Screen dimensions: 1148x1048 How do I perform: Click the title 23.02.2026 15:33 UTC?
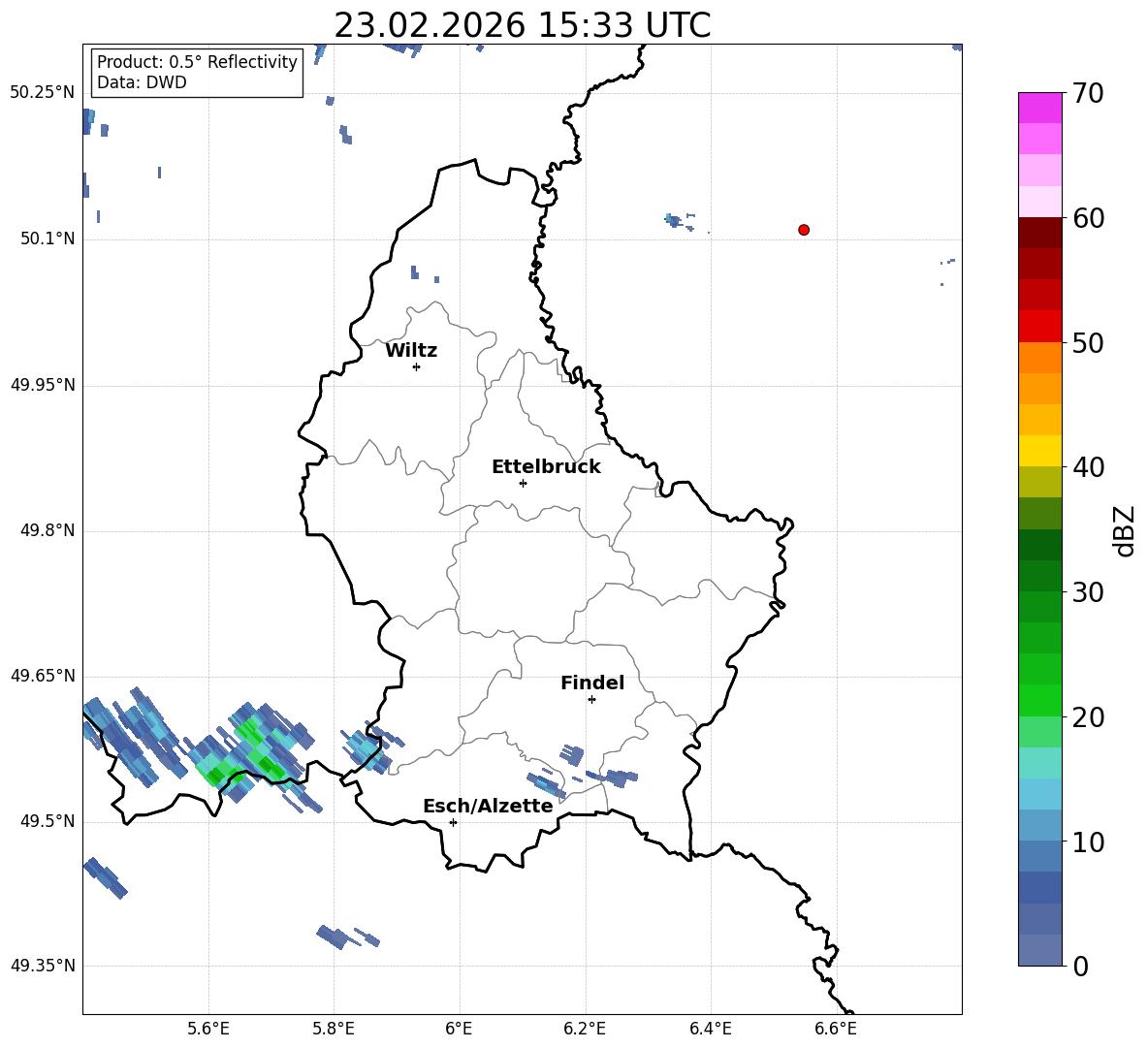[522, 25]
